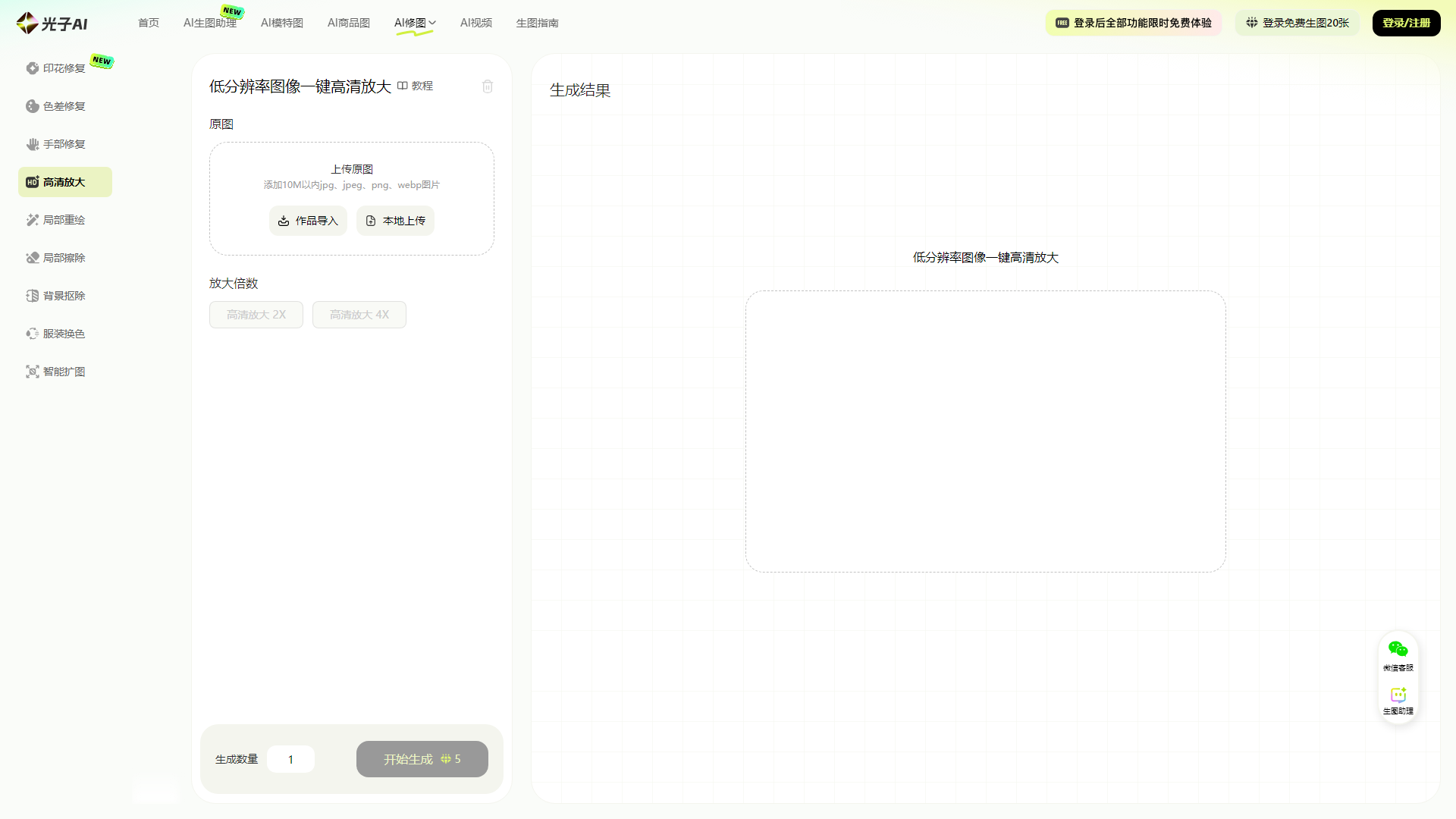The image size is (1456, 819).
Task: Open the 智能扩图 tool
Action: pyautogui.click(x=64, y=371)
